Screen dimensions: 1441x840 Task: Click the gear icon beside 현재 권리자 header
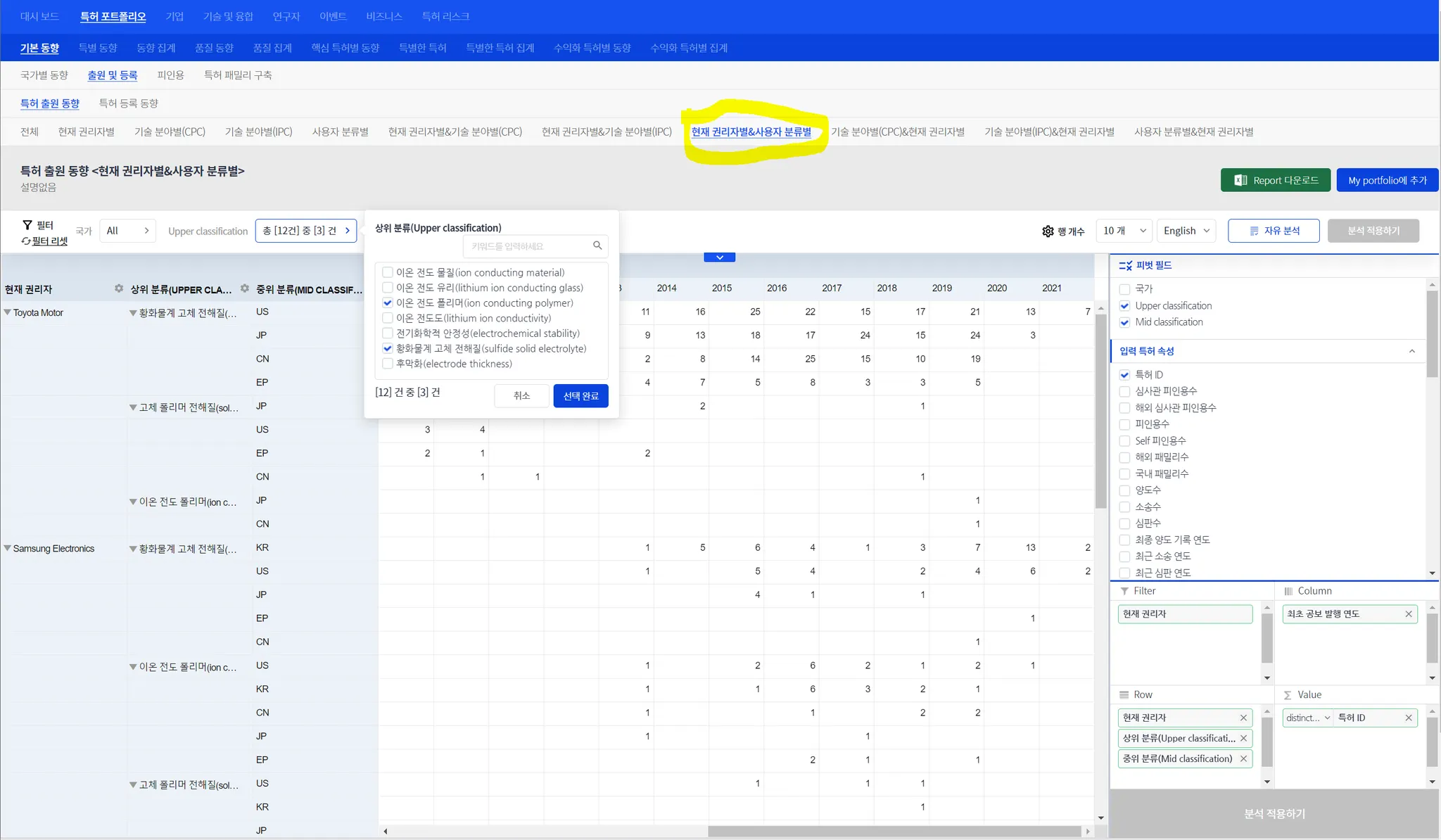[x=119, y=288]
